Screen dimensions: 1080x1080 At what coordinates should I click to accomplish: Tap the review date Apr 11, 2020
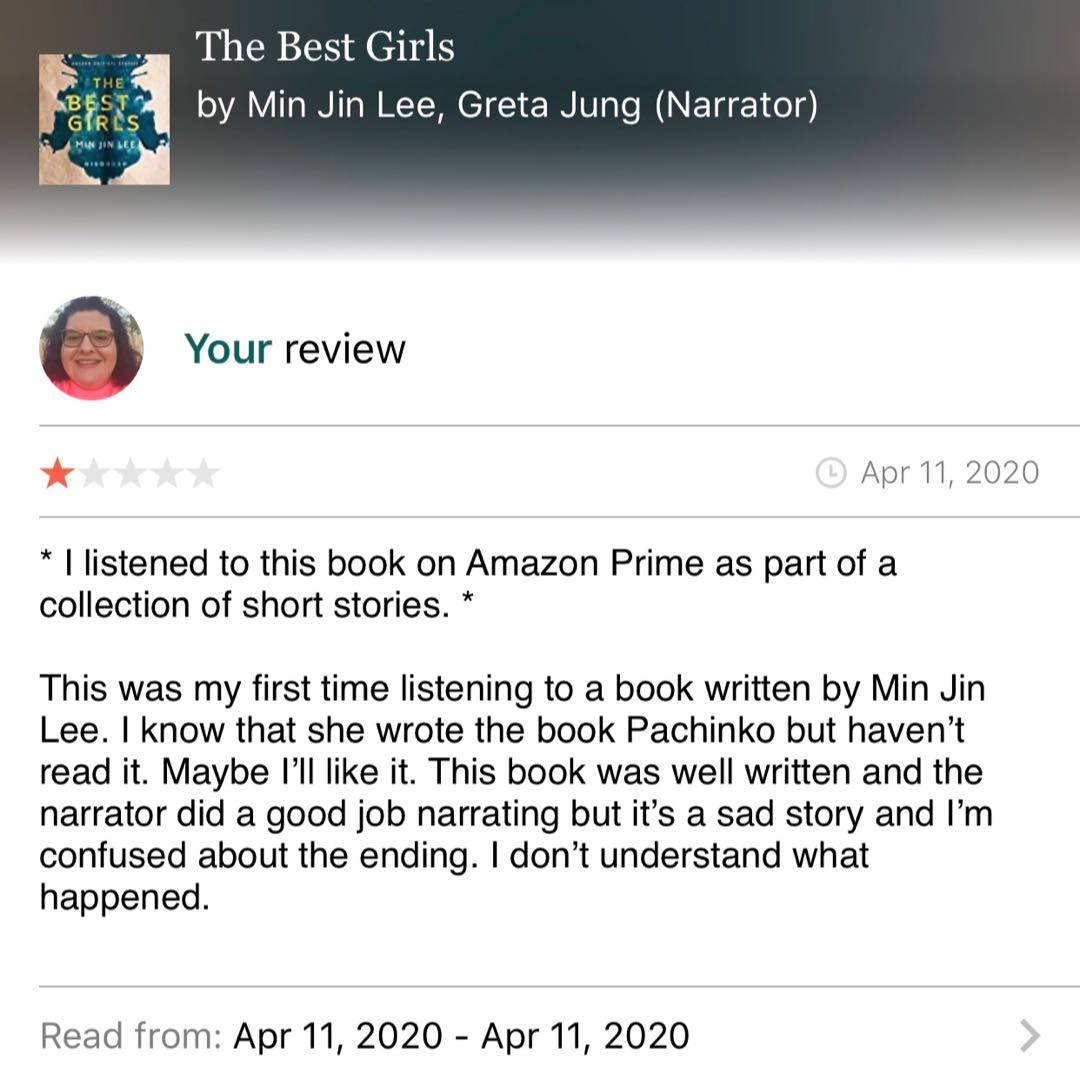tap(949, 473)
